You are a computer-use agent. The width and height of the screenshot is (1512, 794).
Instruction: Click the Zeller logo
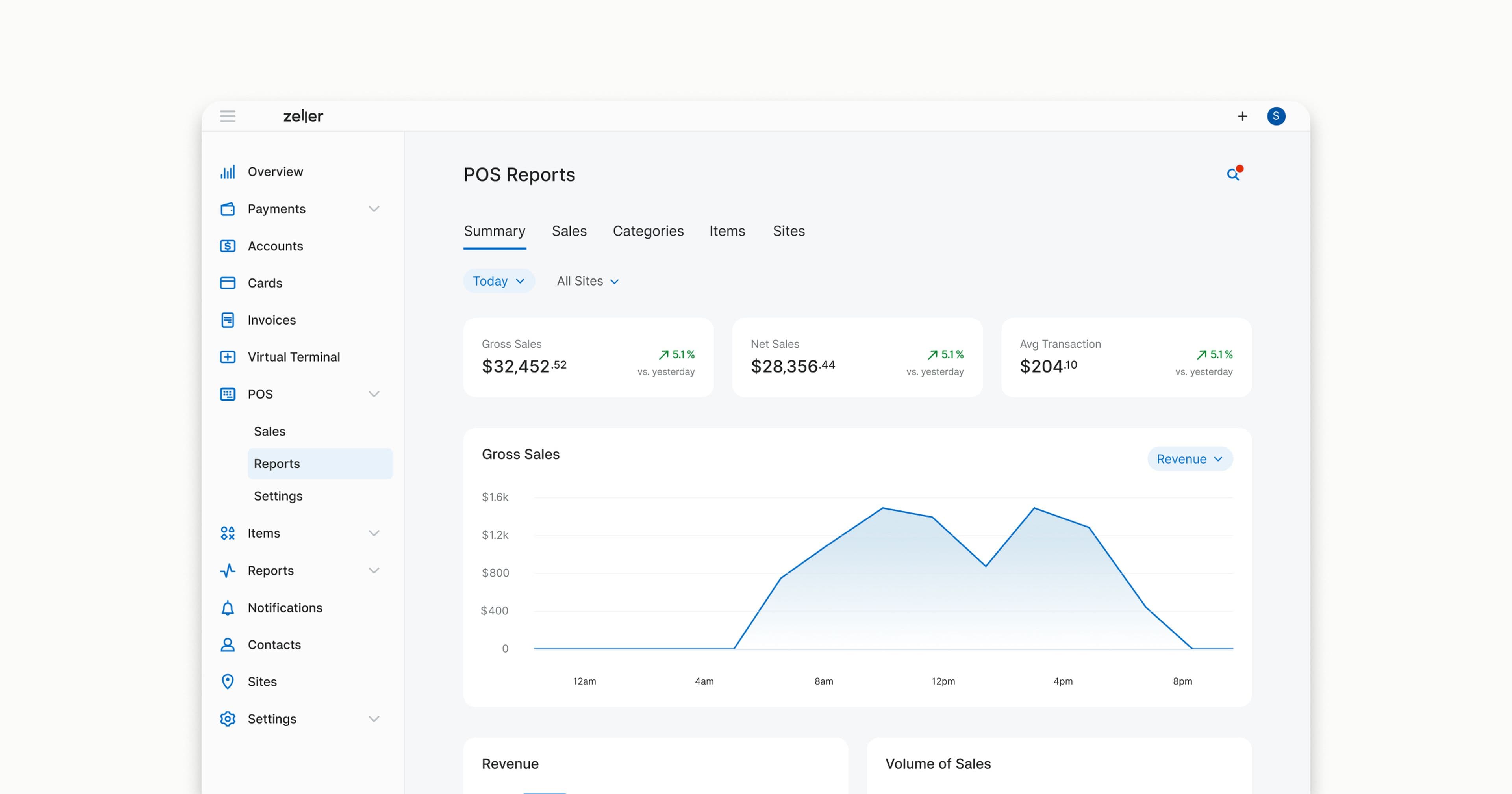303,116
